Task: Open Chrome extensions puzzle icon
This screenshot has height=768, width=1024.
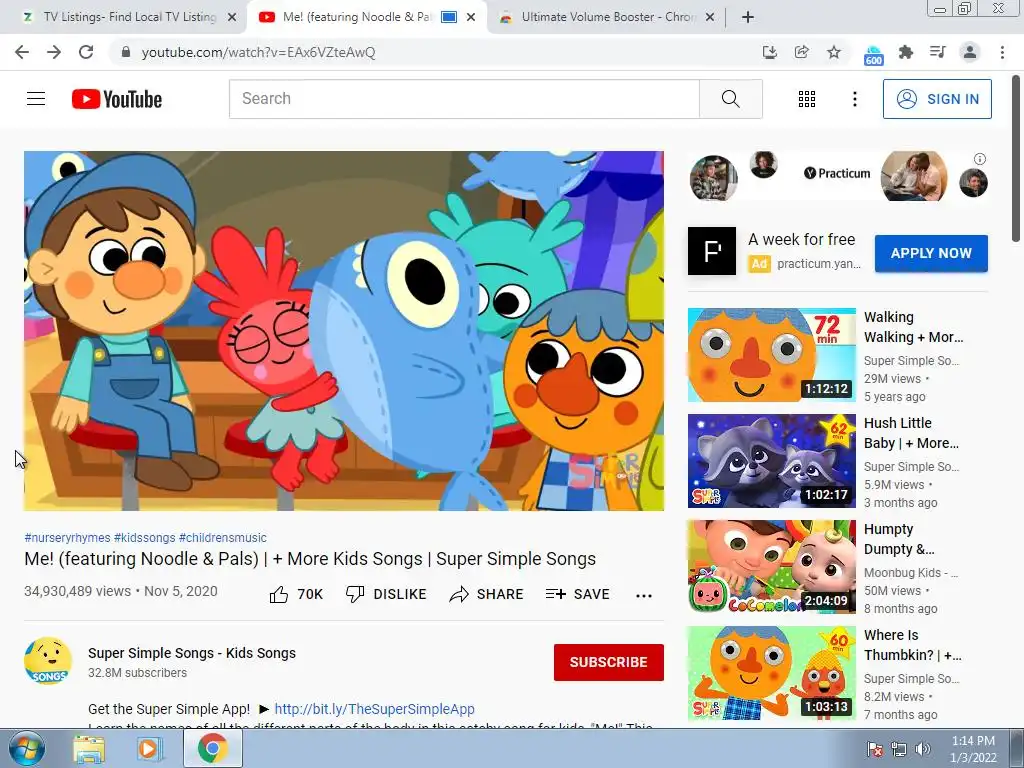Action: click(x=906, y=52)
